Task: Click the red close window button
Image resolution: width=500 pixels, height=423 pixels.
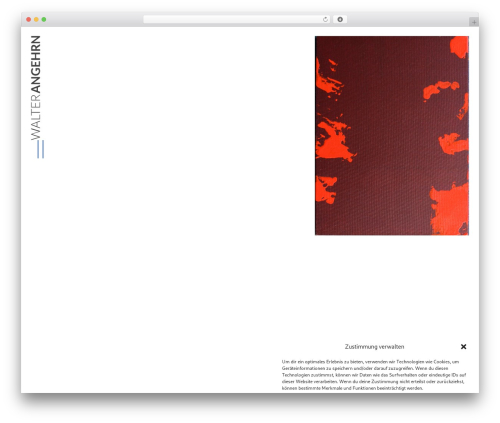Action: click(29, 19)
